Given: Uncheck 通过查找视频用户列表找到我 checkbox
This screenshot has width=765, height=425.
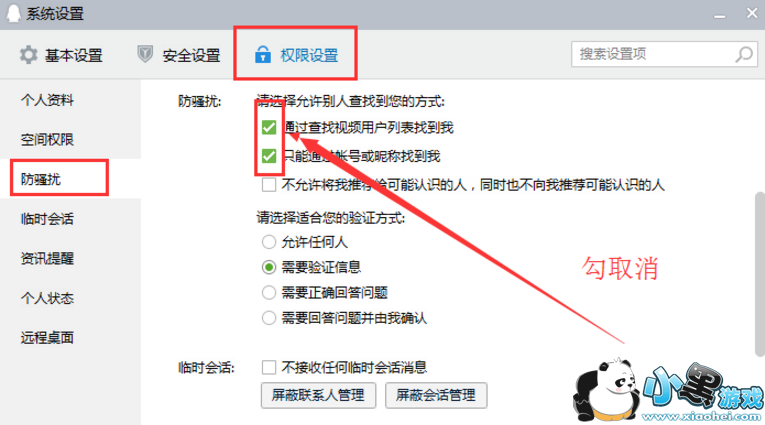Looking at the screenshot, I should [269, 127].
